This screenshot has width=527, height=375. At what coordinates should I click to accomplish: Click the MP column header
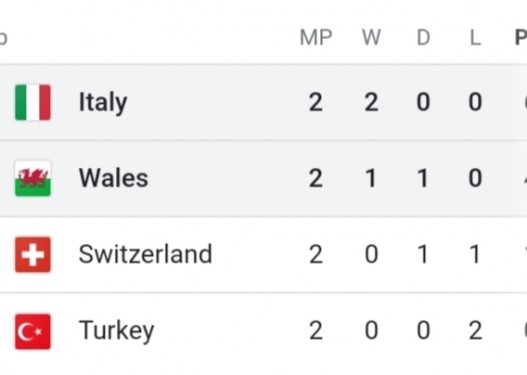[316, 37]
